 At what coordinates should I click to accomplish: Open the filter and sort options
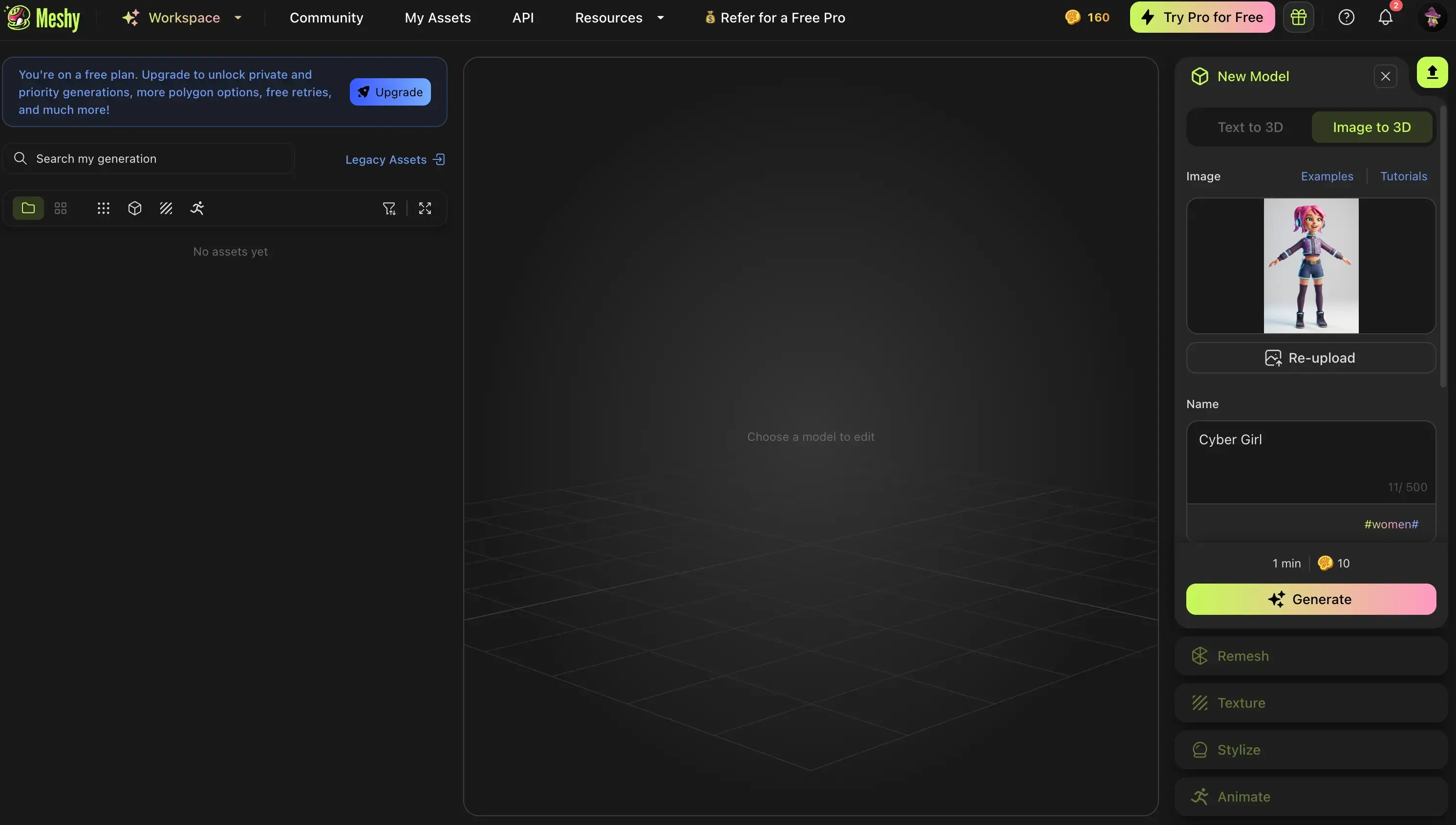389,208
